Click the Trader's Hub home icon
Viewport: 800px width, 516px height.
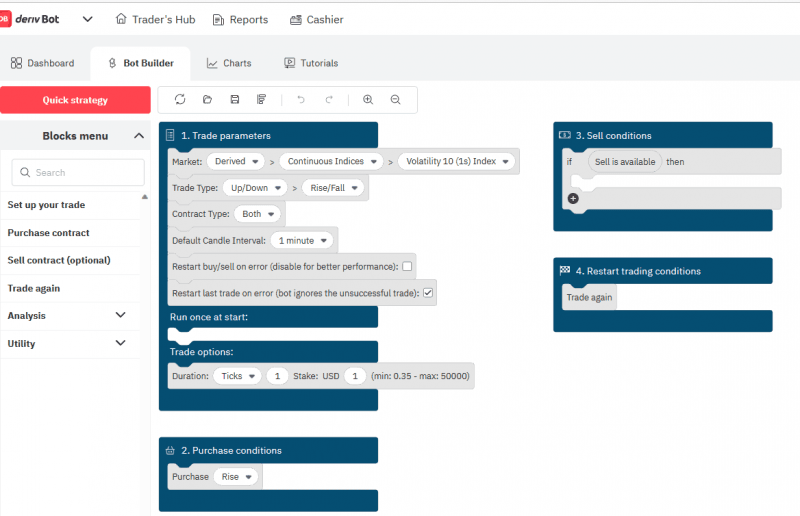[x=121, y=19]
